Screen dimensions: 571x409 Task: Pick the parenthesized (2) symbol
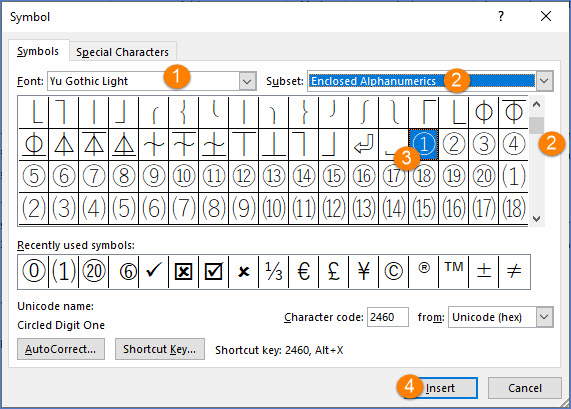pos(34,208)
